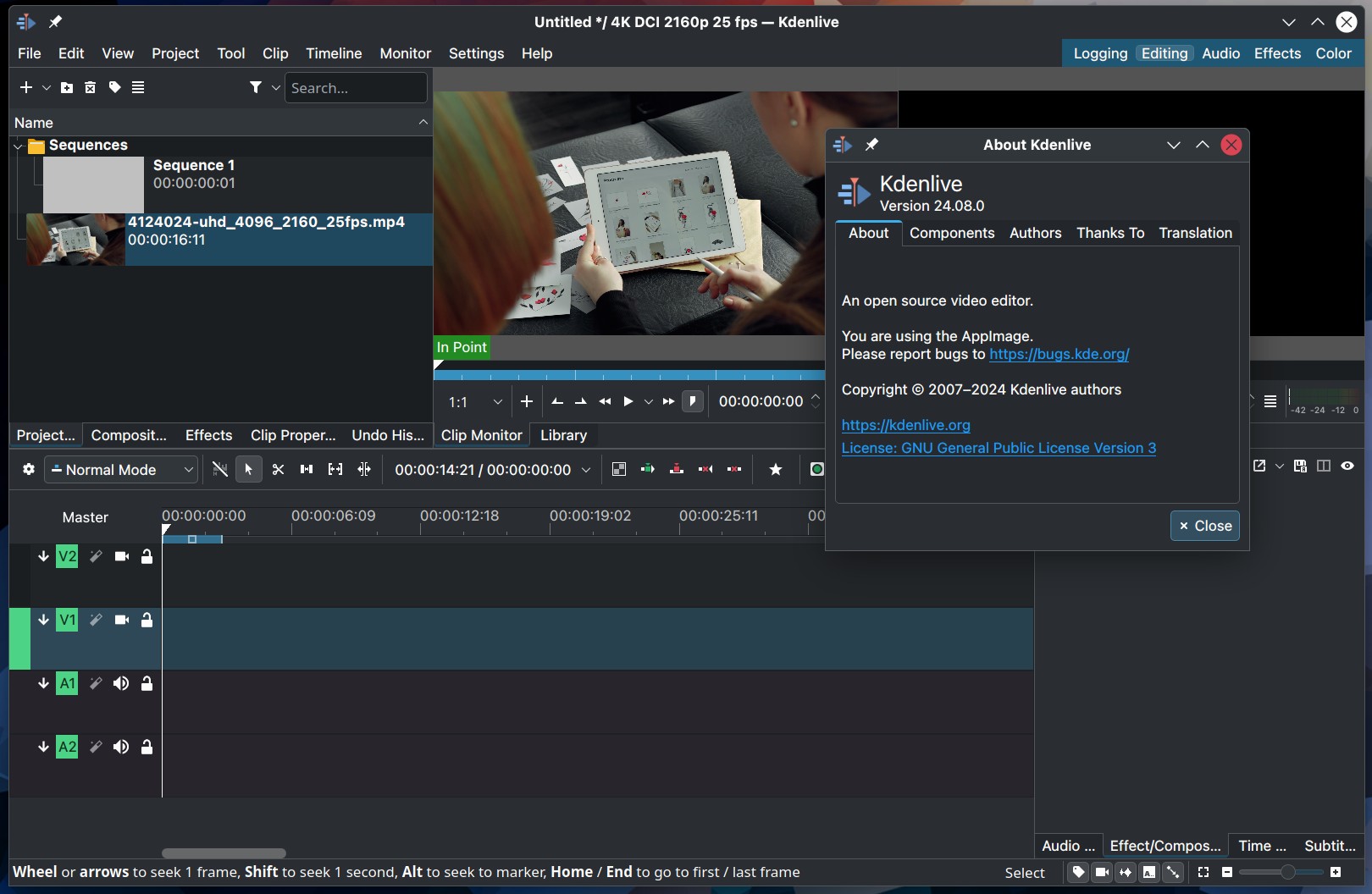Open the kdenlive.org website link
This screenshot has width=1372, height=894.
coord(906,425)
